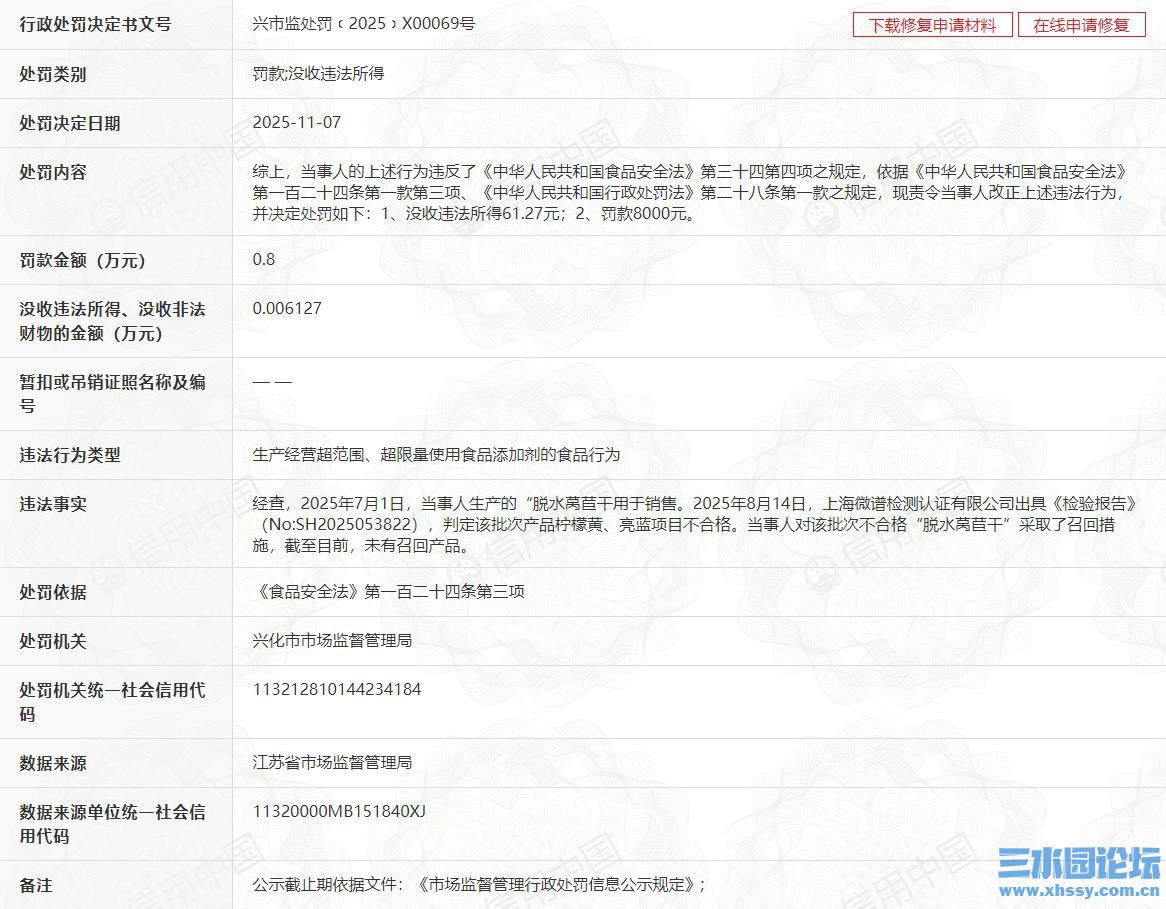
Task: Click the 处罚机关统一社会信用代码 label
Action: click(x=112, y=702)
